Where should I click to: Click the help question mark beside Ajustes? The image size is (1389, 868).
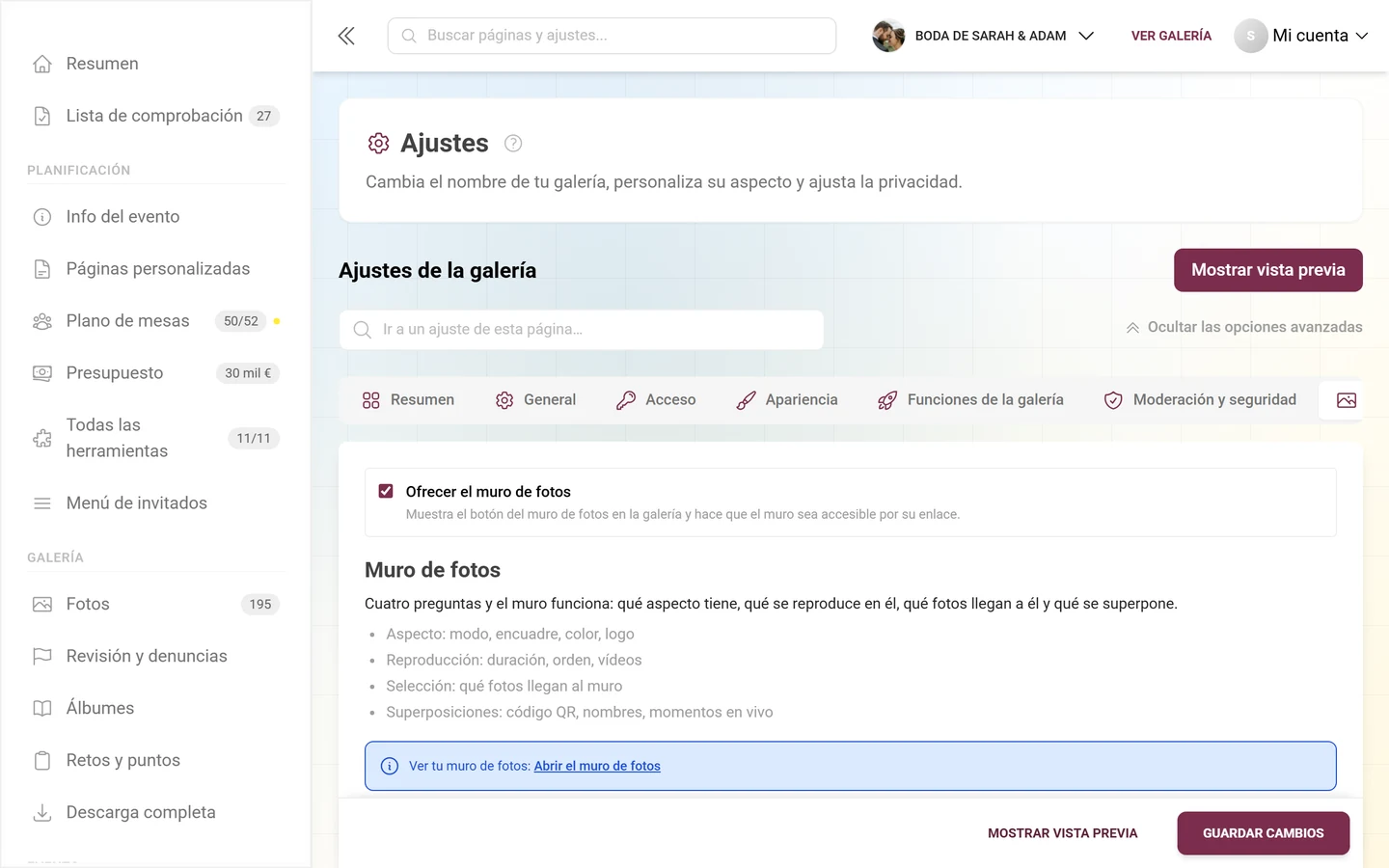click(513, 144)
